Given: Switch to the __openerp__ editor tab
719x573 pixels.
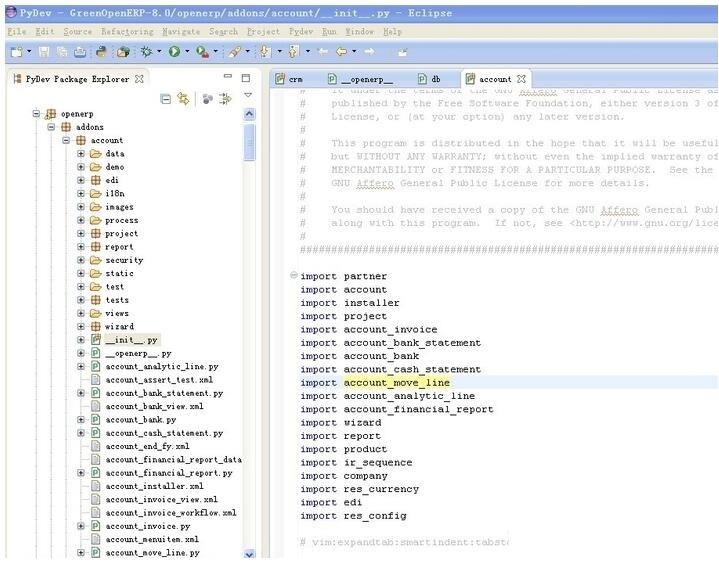Looking at the screenshot, I should point(361,79).
